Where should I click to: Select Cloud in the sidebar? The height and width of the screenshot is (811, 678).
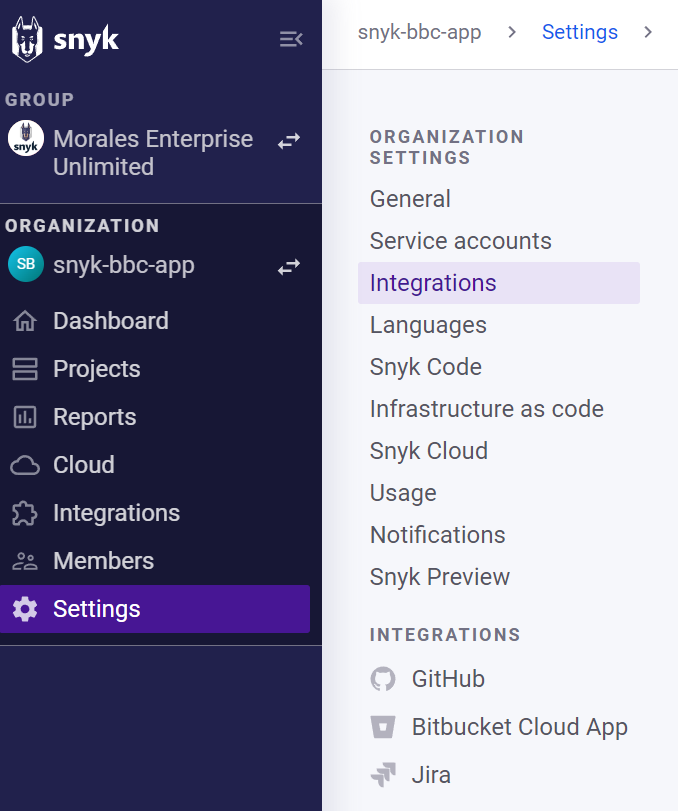point(84,465)
